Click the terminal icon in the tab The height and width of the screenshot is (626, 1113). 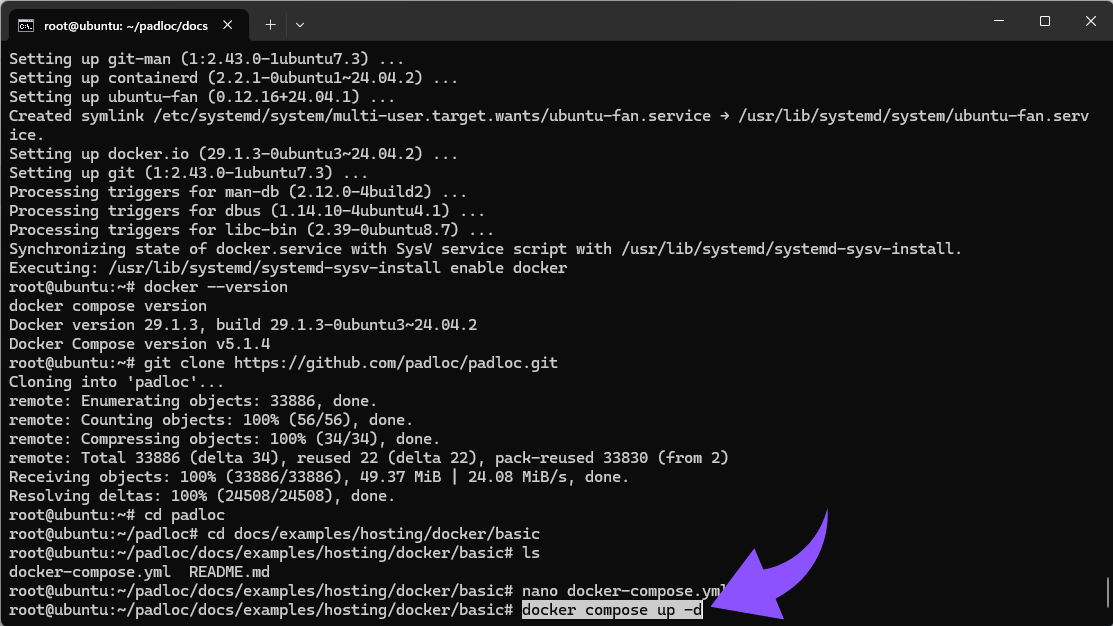(x=26, y=26)
